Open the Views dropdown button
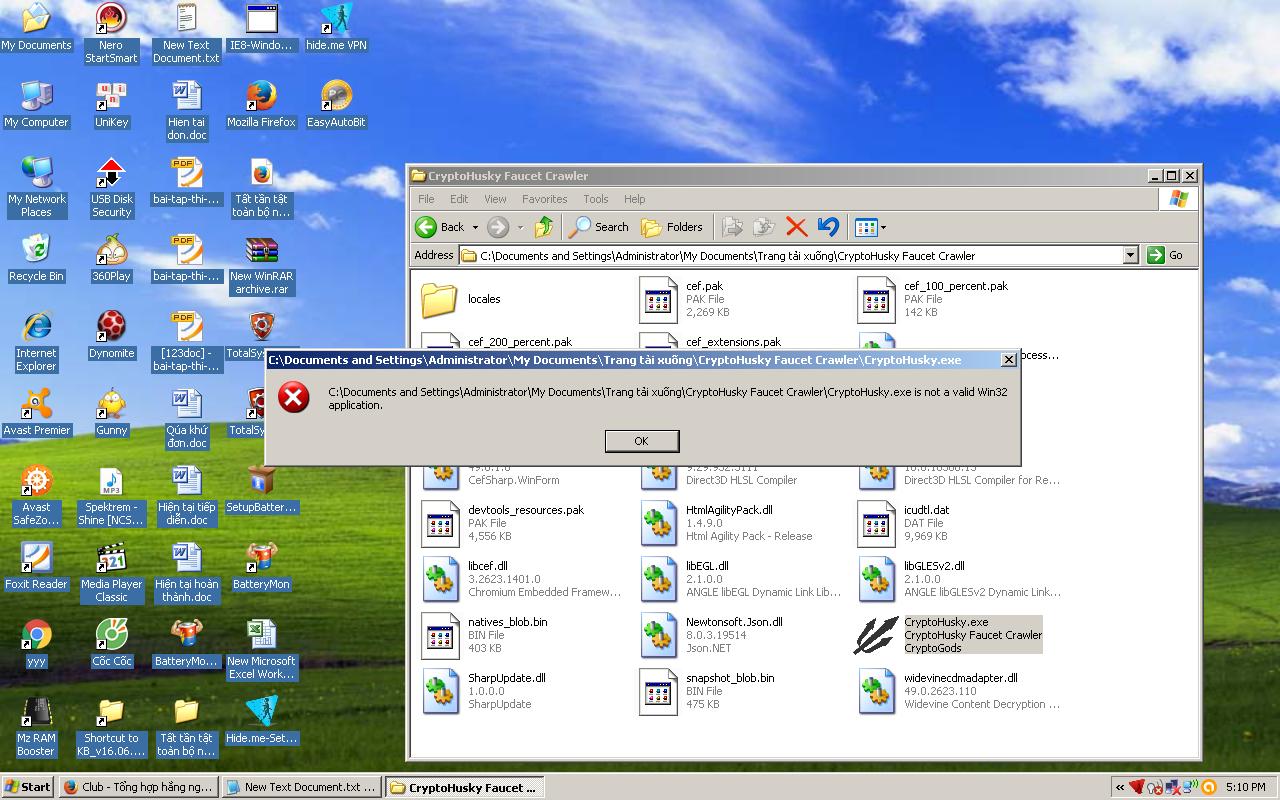1280x800 pixels. (870, 227)
